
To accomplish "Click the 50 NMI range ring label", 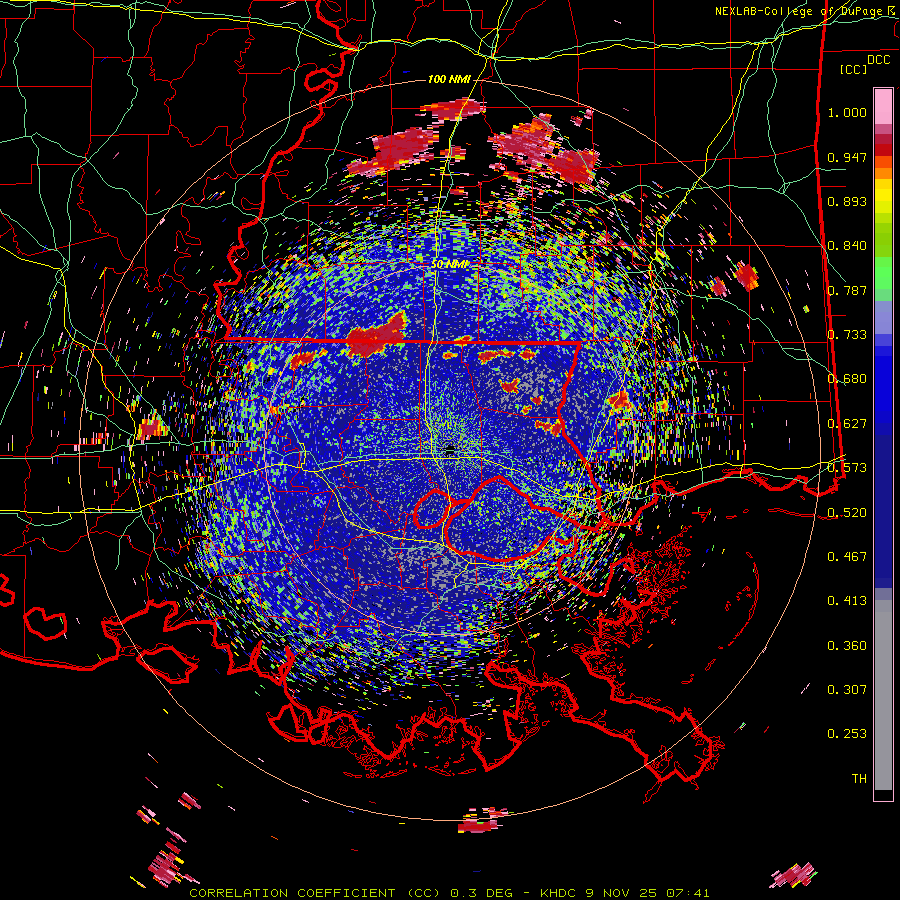I will (x=450, y=265).
